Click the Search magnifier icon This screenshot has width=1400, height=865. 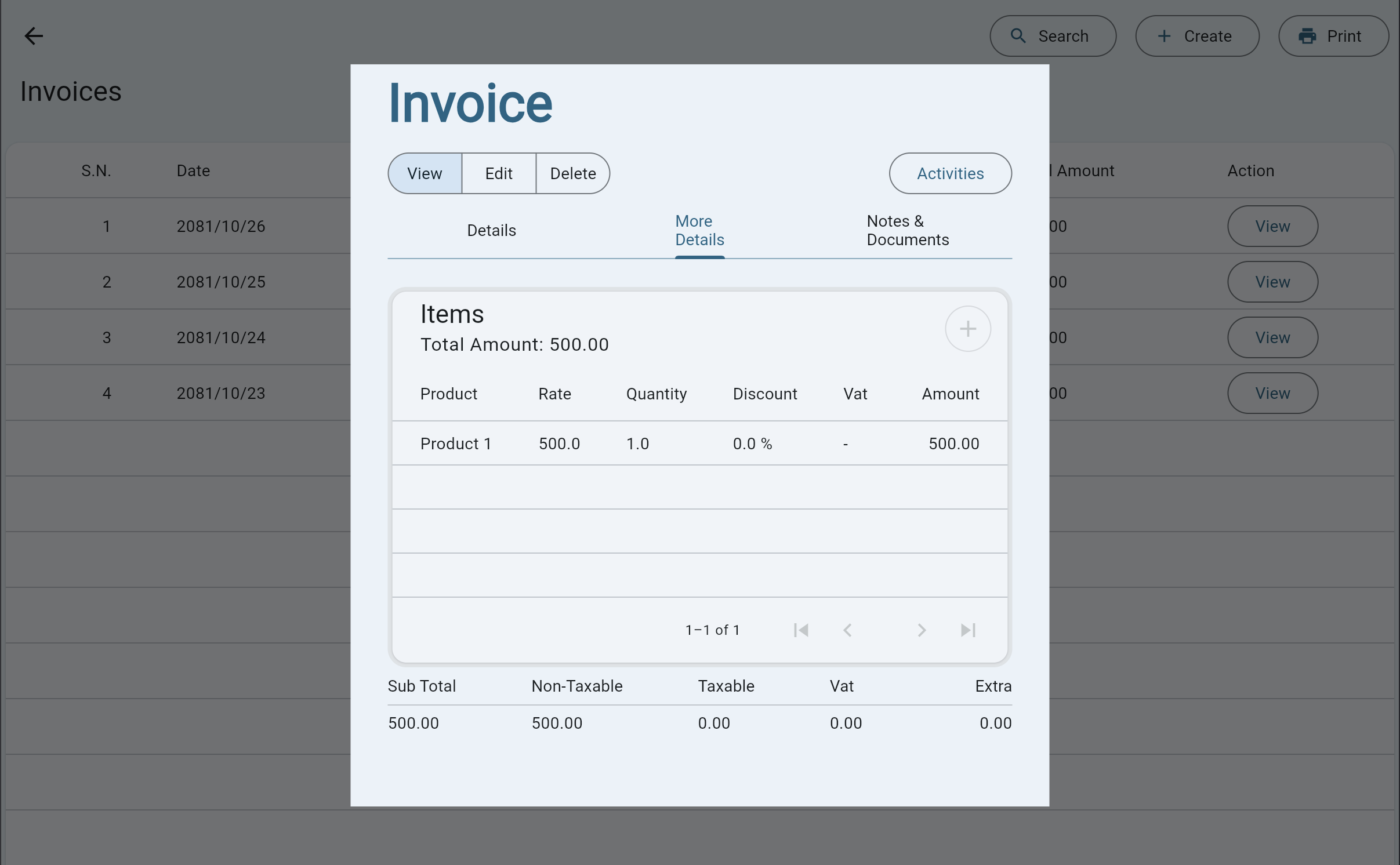click(1018, 36)
